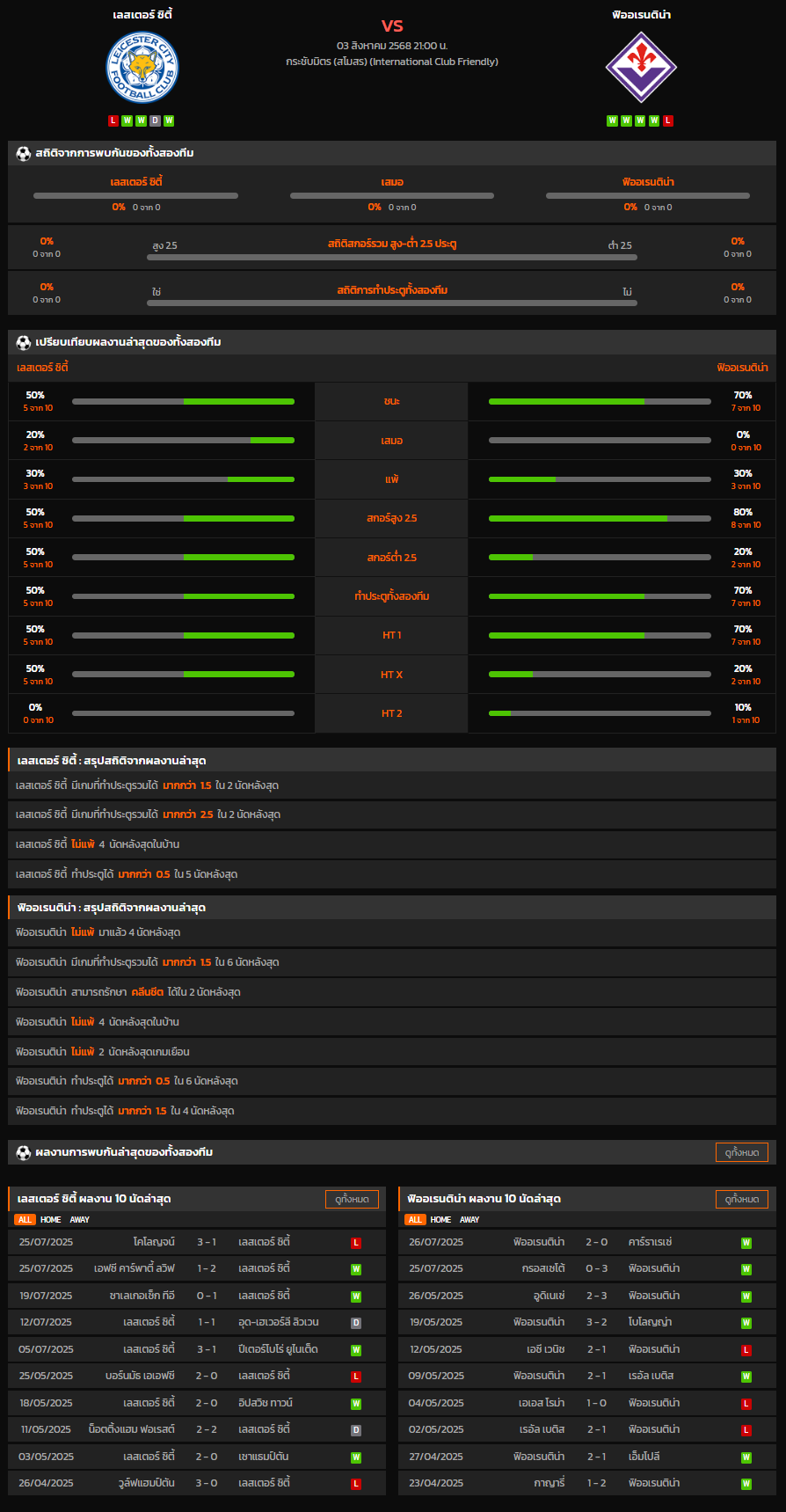Click the L badge in Fiorentina's 12/05/2025 row

746,1350
